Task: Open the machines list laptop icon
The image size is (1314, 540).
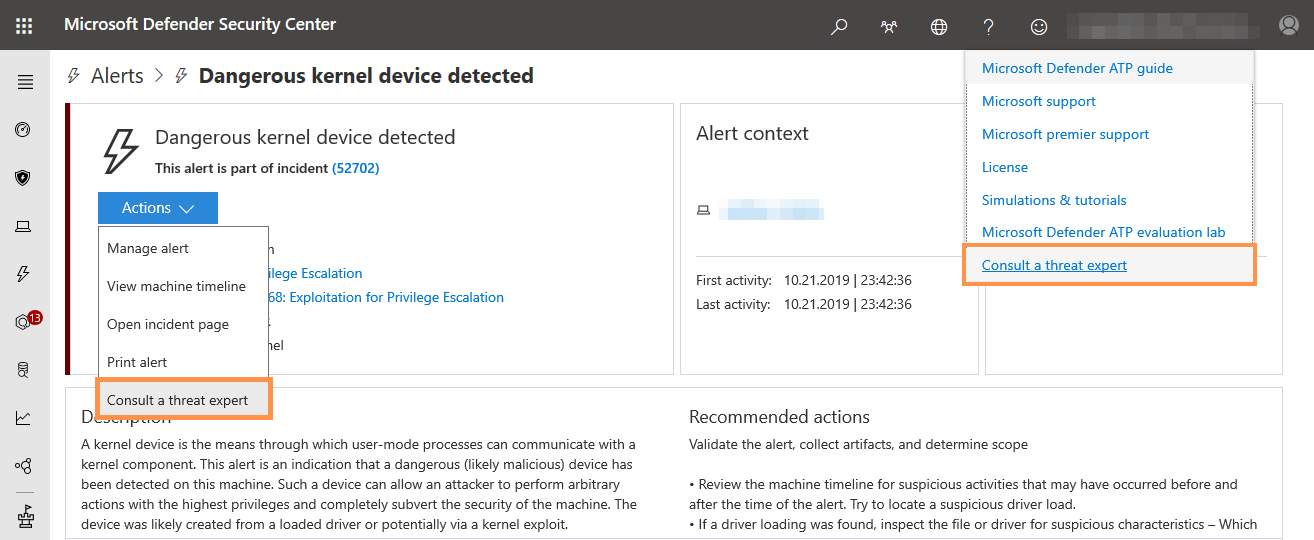Action: point(24,227)
